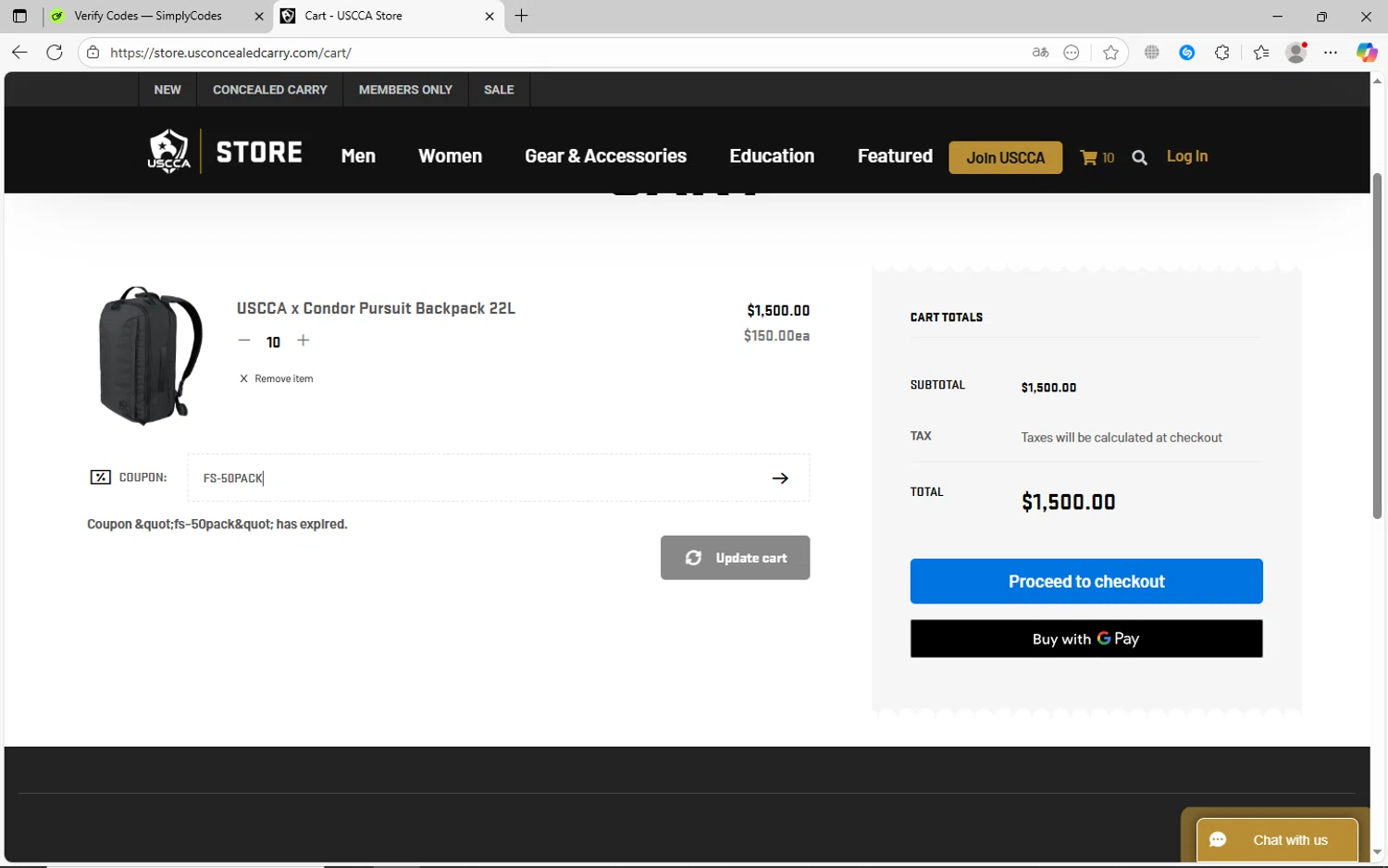Open MEMBERS ONLY category
Image resolution: width=1388 pixels, height=868 pixels.
point(405,90)
